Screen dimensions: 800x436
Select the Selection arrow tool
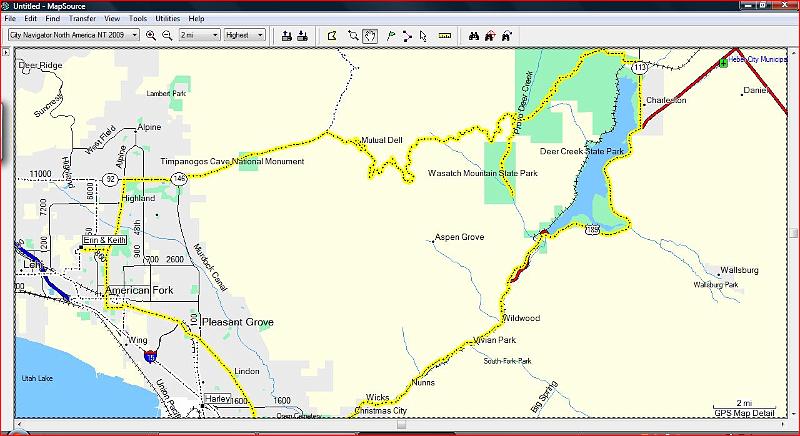[x=423, y=36]
